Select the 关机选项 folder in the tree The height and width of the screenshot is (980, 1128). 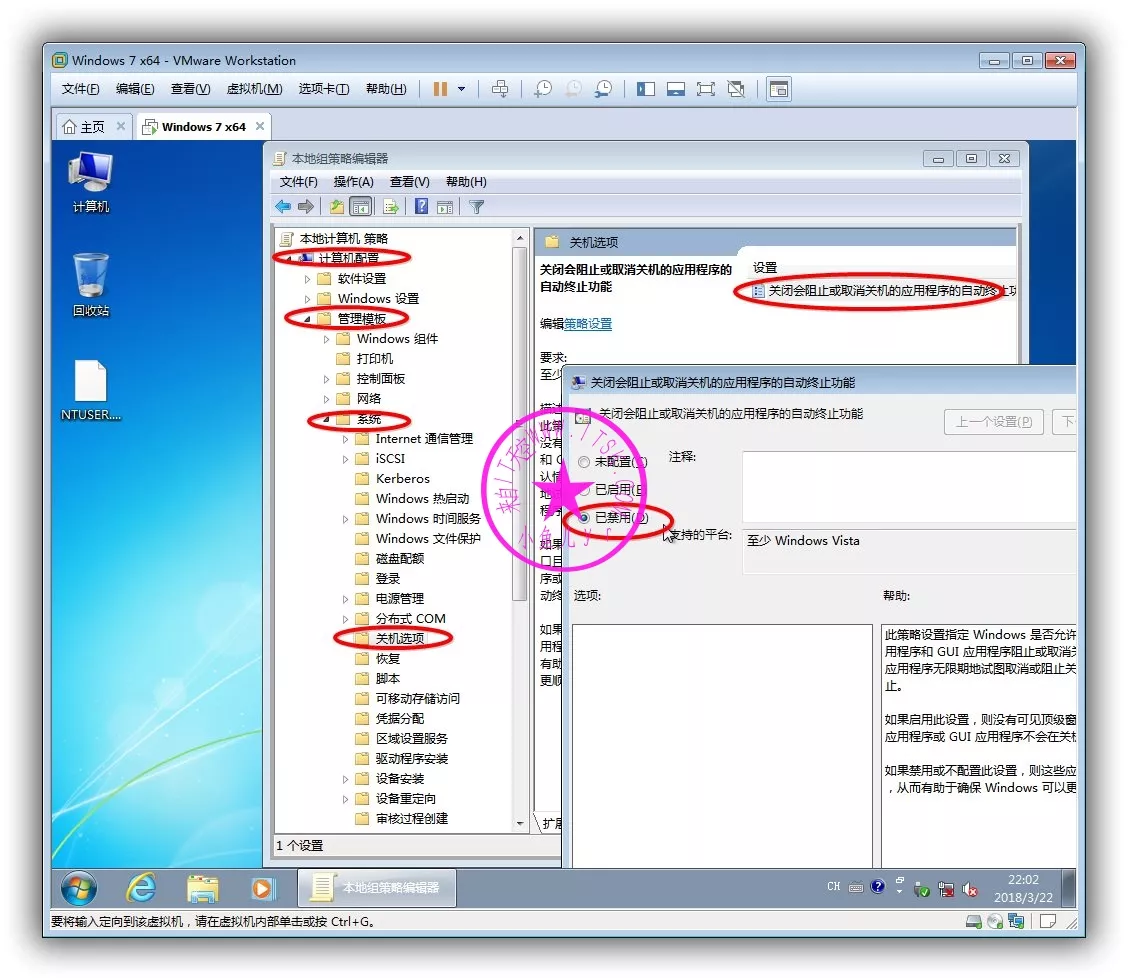coord(399,639)
